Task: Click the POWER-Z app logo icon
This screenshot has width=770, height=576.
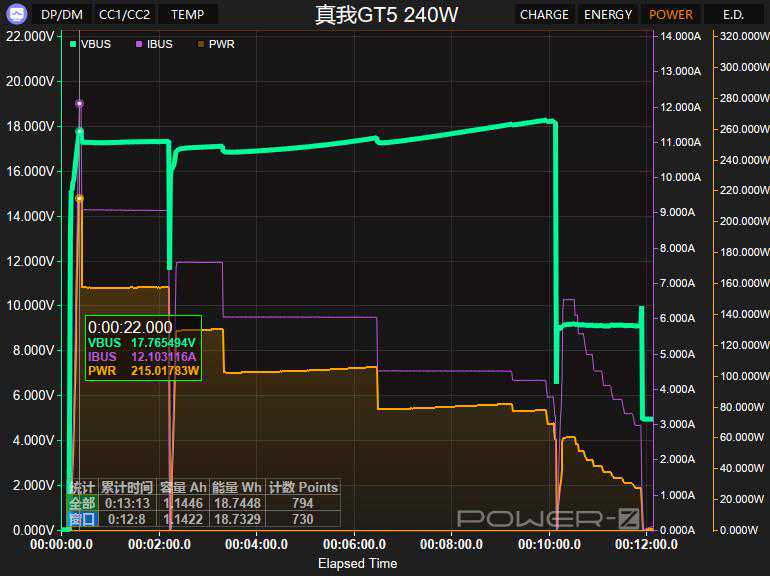Action: (x=16, y=14)
